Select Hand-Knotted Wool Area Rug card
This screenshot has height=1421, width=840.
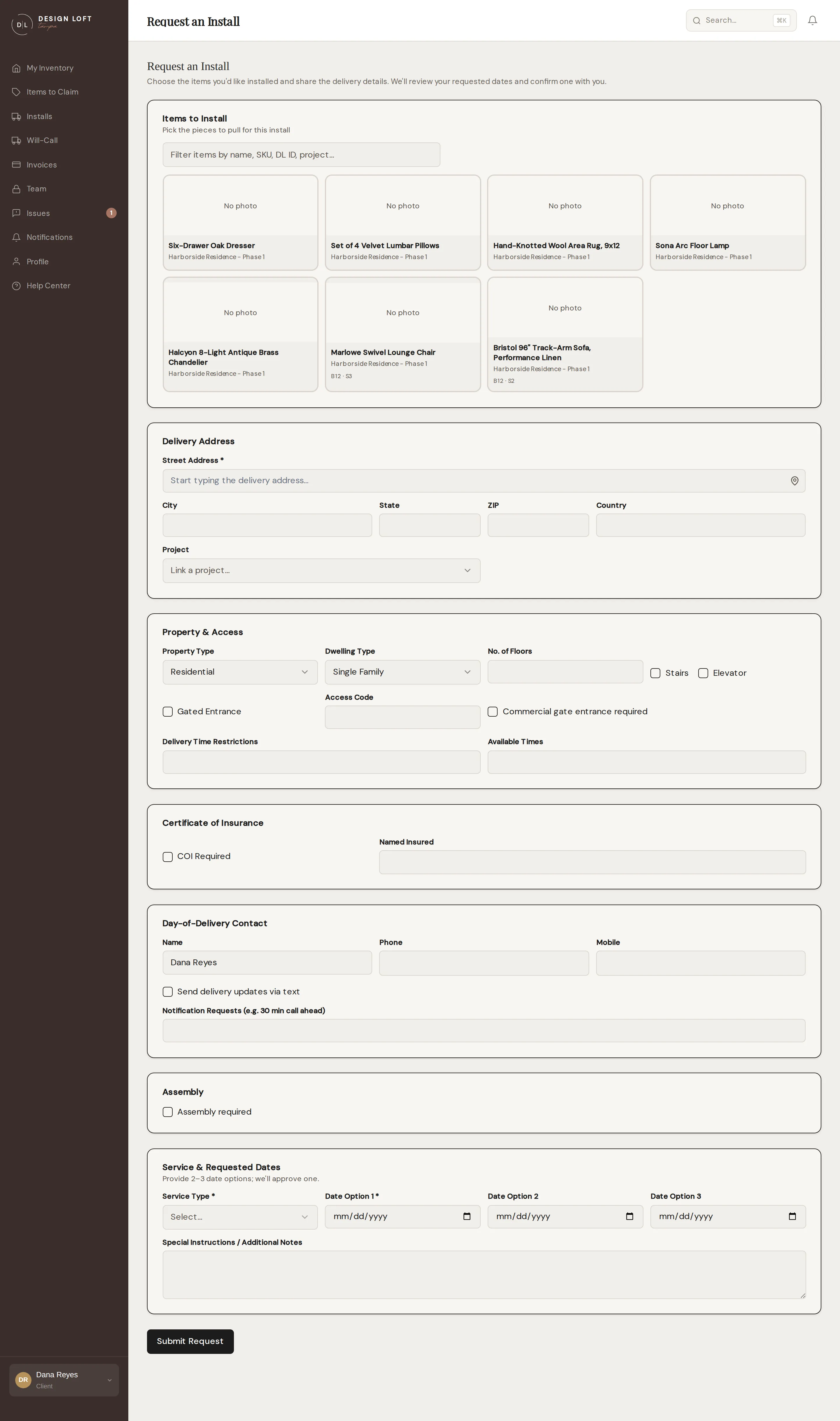(565, 223)
